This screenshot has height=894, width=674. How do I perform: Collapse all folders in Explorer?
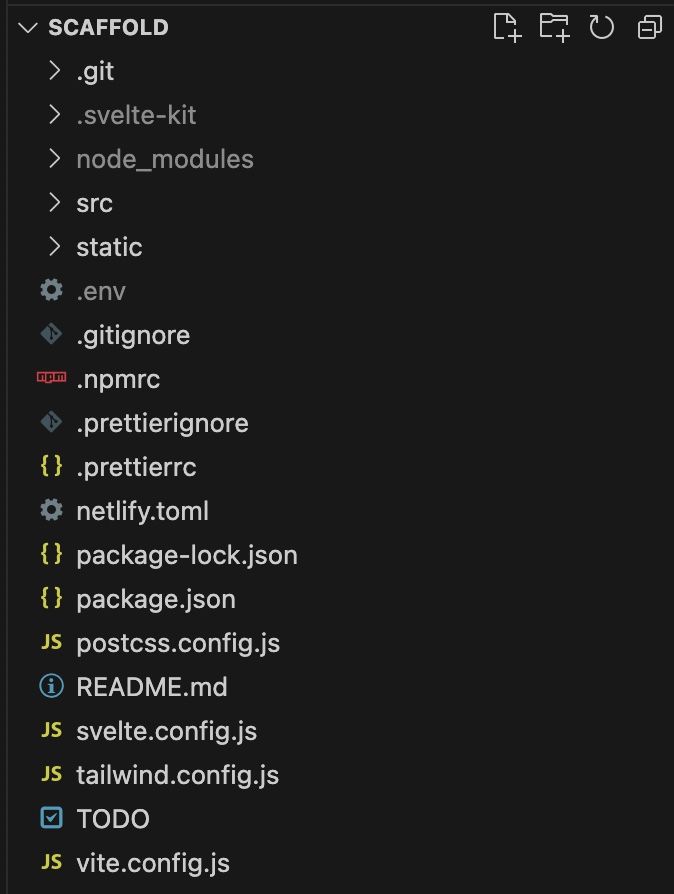pos(649,27)
